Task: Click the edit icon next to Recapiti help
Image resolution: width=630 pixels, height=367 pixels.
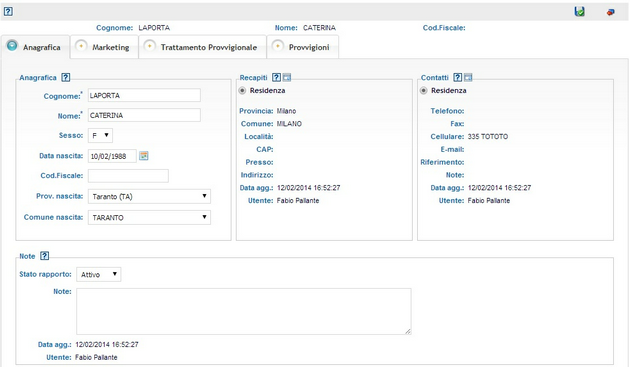Action: (x=287, y=77)
